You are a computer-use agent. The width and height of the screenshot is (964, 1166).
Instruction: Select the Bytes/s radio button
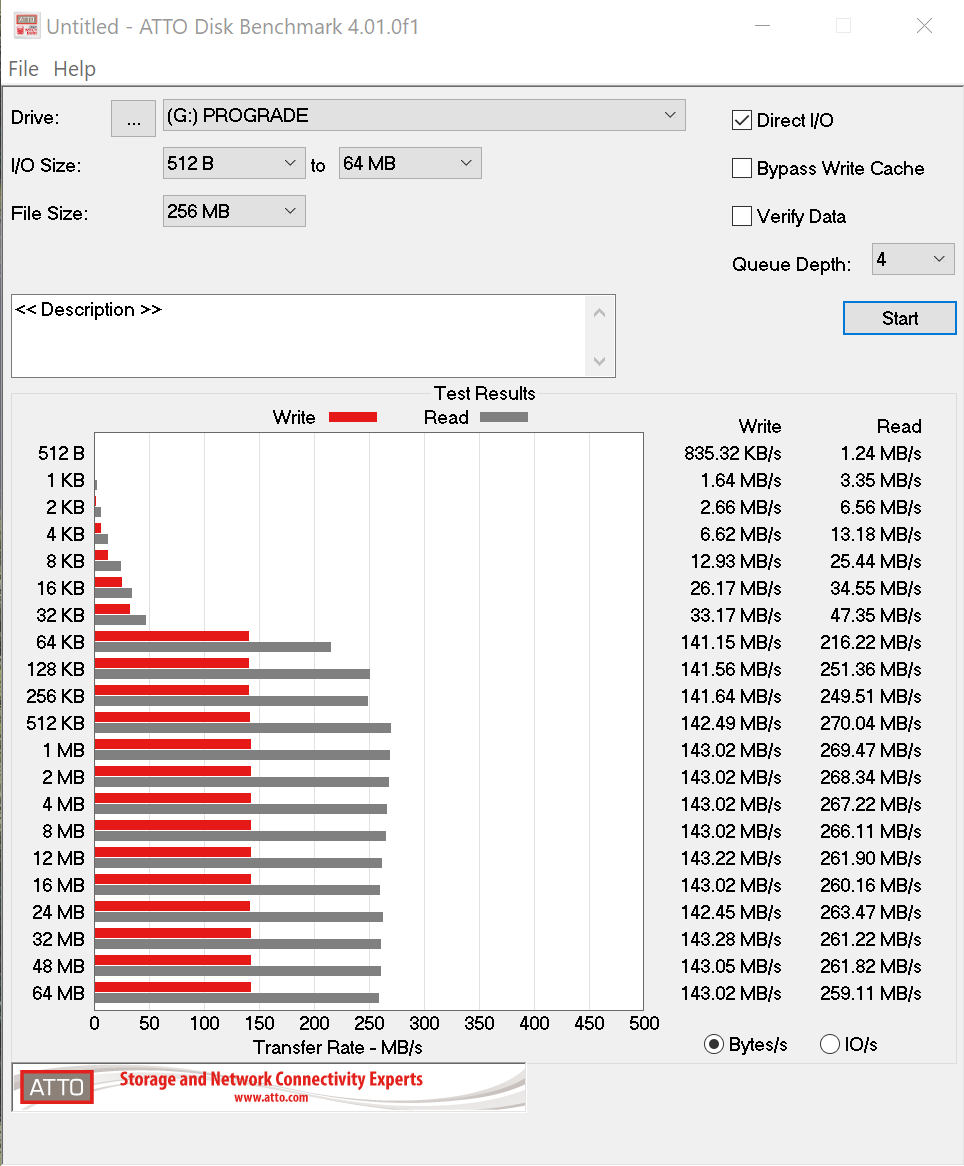pyautogui.click(x=714, y=1045)
